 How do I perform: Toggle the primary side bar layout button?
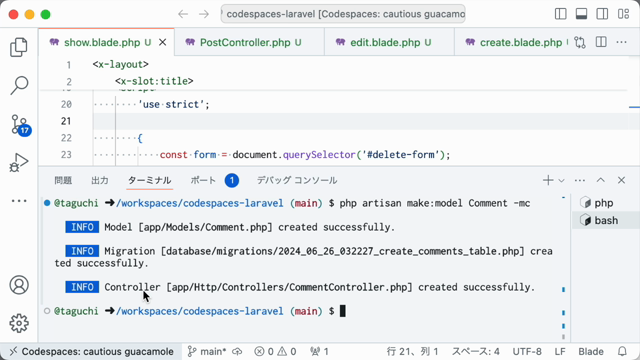coord(561,14)
